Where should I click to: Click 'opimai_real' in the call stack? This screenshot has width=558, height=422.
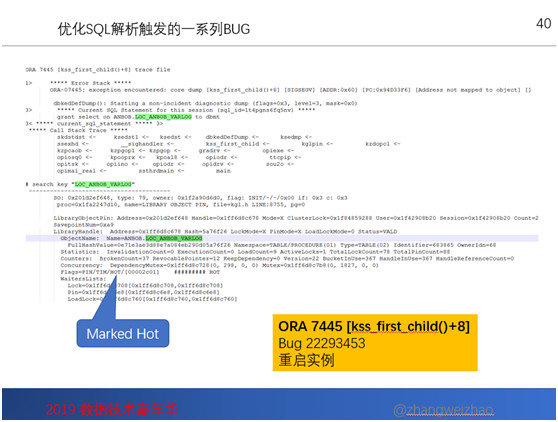(77, 171)
